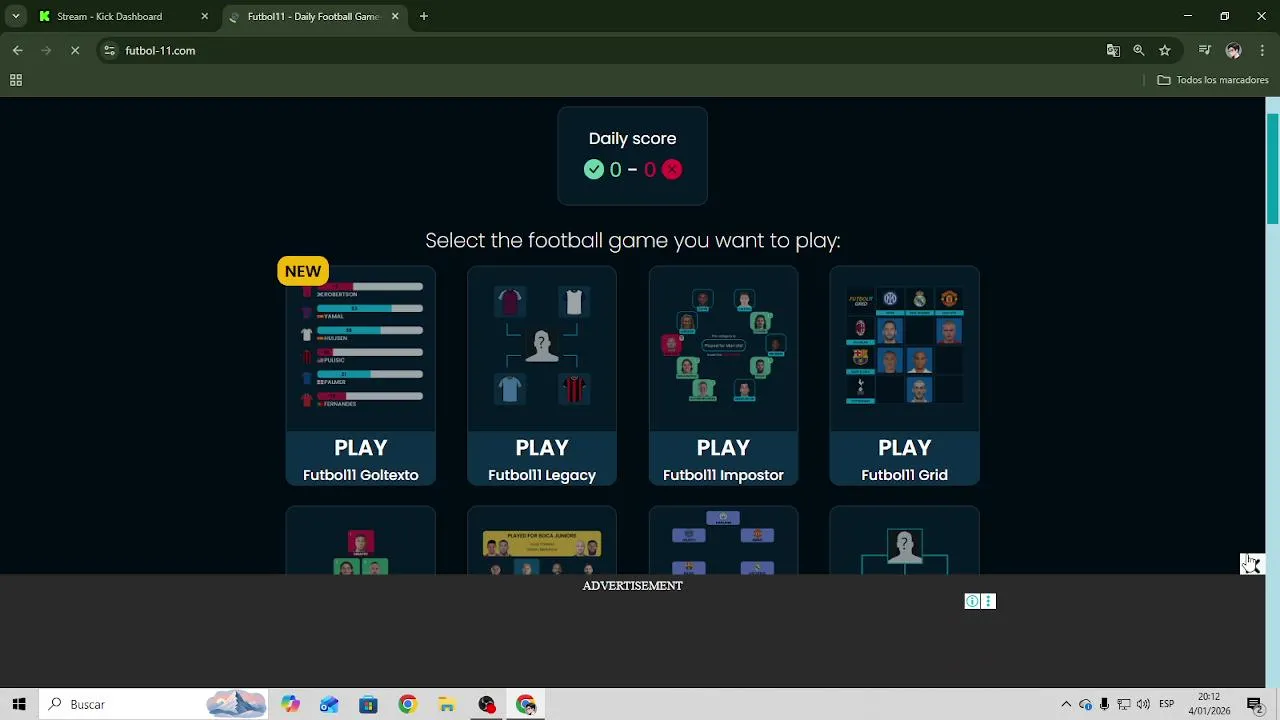Click the microphone icon in the system tray
This screenshot has height=720, width=1280.
[x=1105, y=704]
